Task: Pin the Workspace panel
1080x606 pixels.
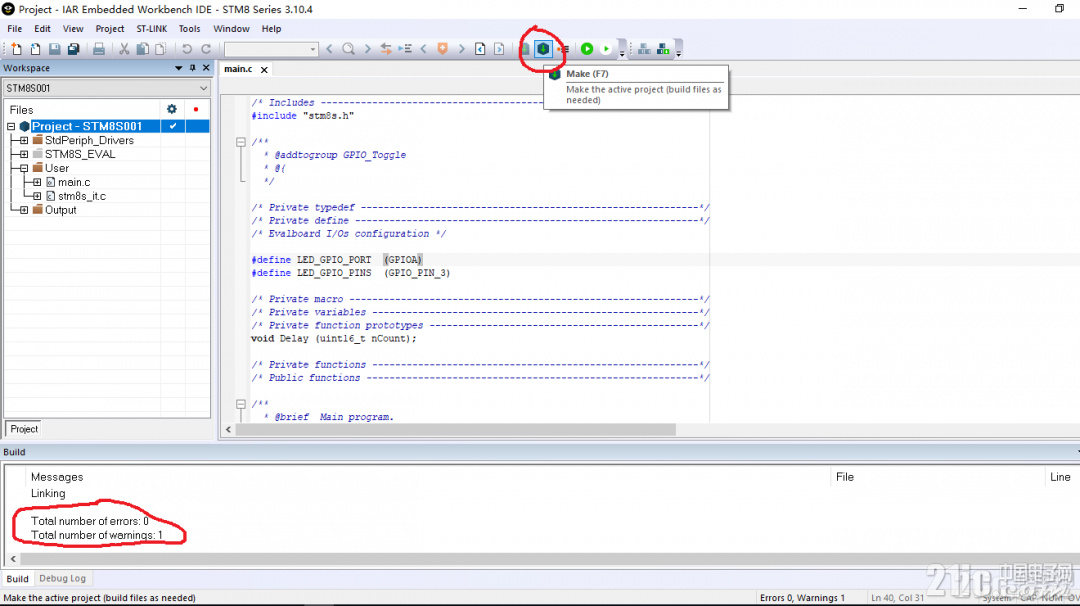Action: [193, 68]
